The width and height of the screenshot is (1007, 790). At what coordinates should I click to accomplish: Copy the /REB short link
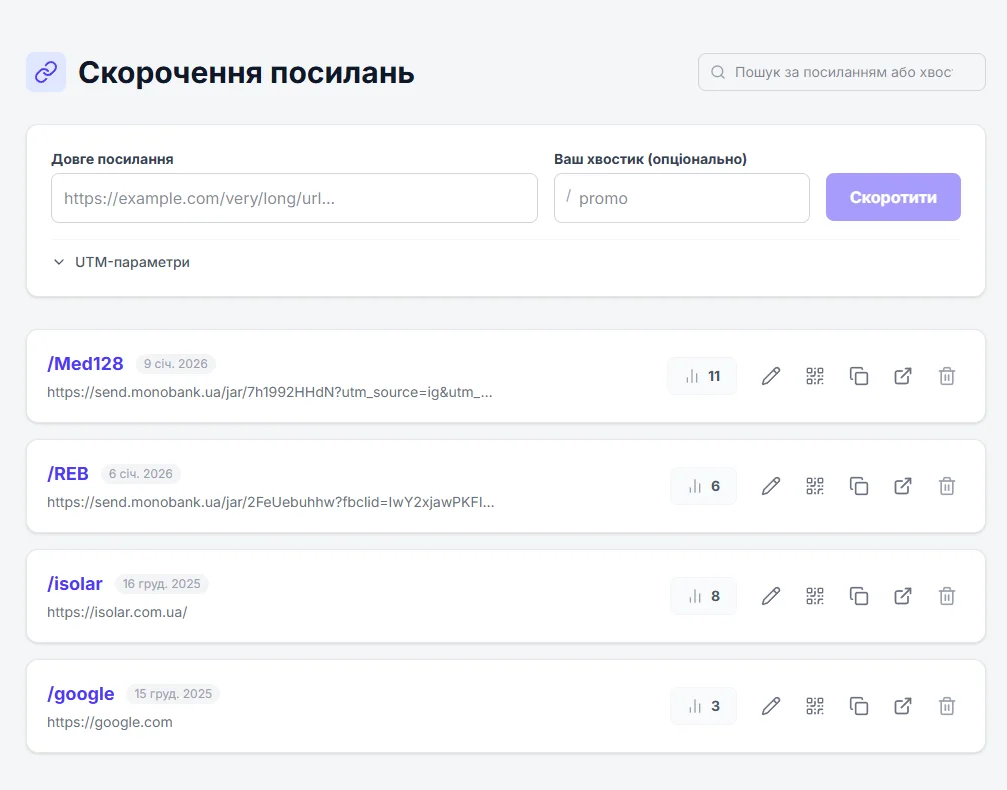click(x=859, y=486)
